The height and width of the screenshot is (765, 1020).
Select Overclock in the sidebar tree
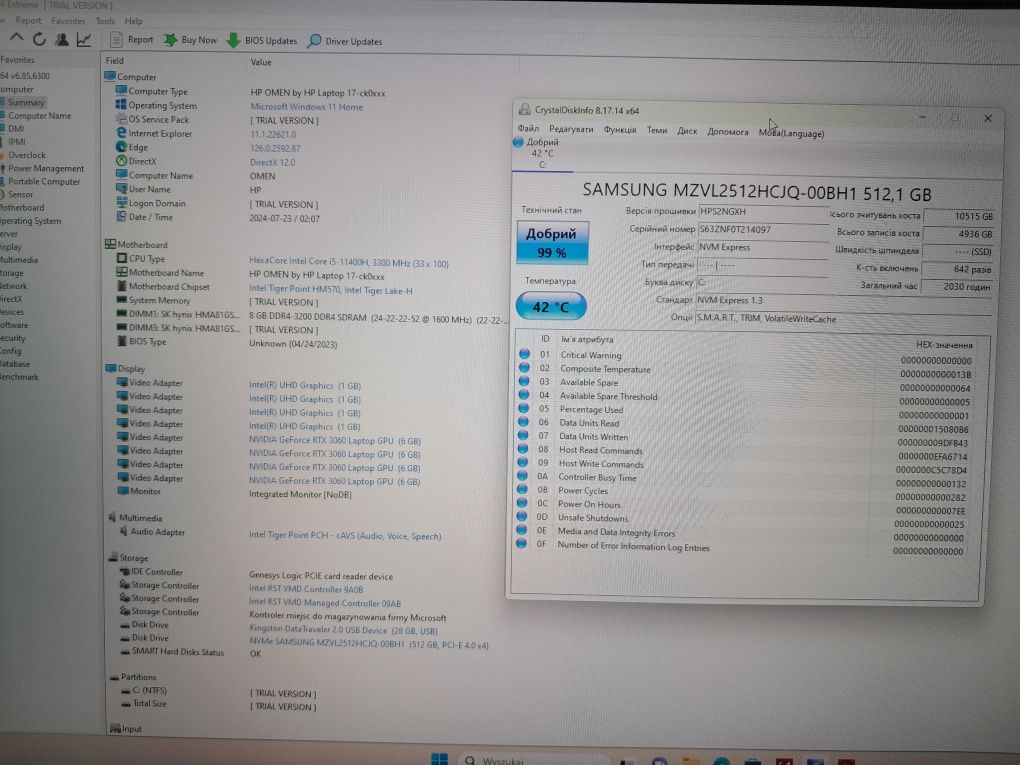pyautogui.click(x=27, y=155)
